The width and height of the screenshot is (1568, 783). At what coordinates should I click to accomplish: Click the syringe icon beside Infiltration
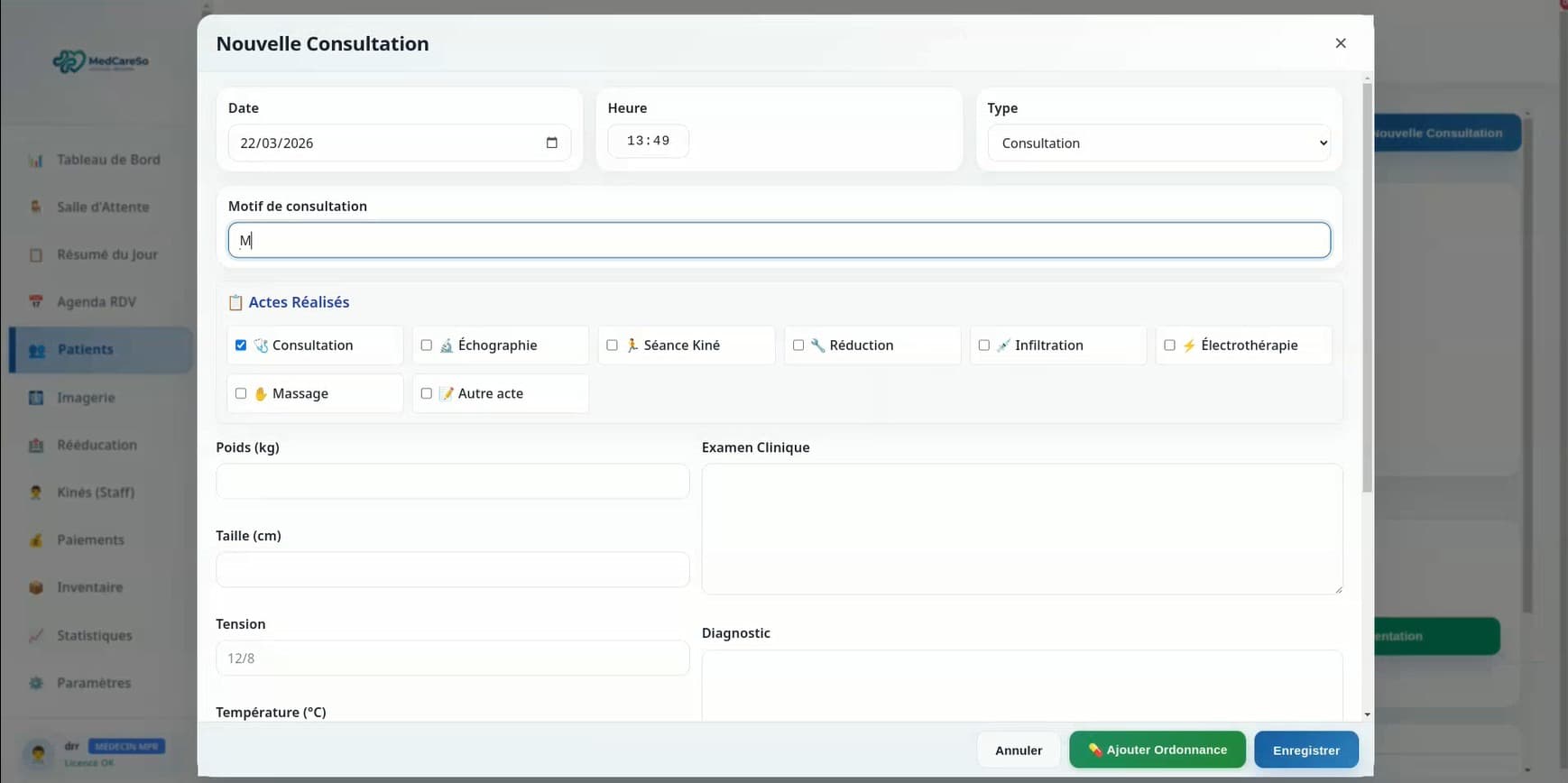1003,345
